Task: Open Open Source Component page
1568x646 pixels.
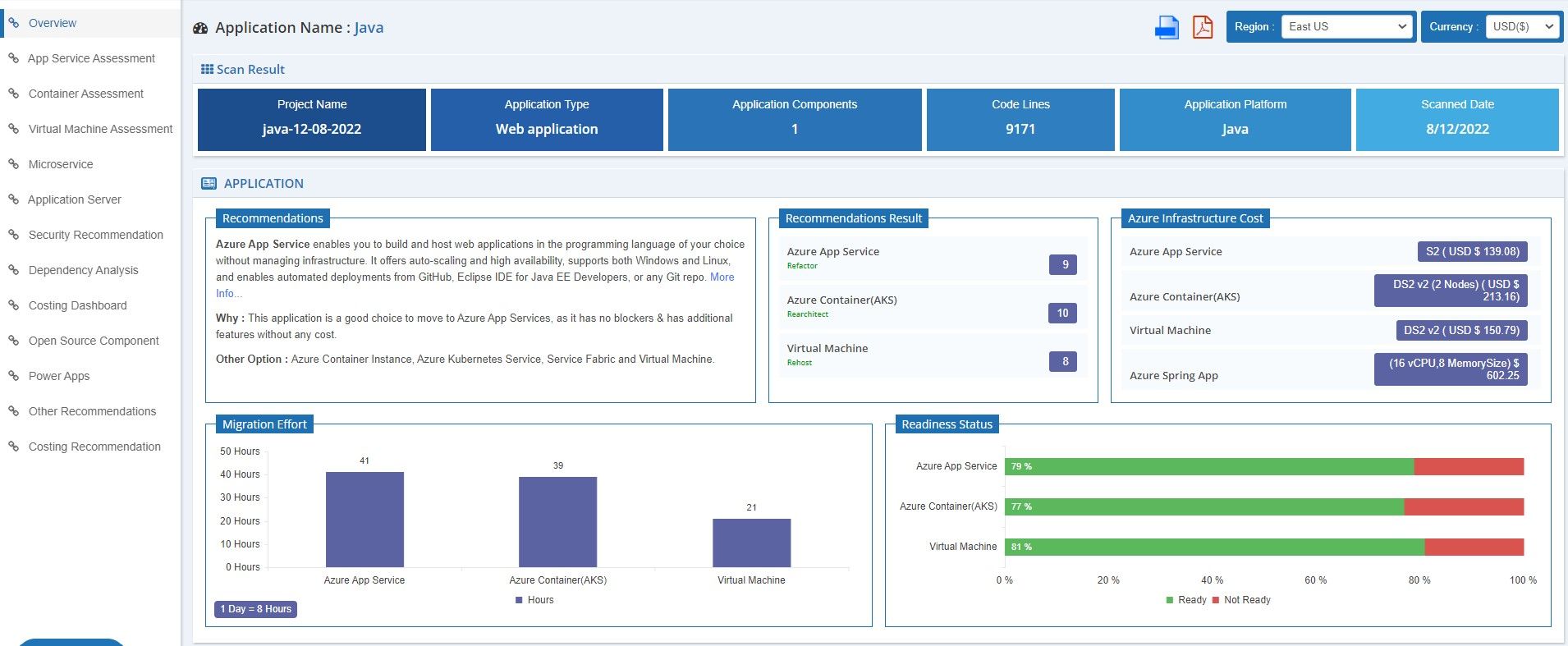Action: 94,341
